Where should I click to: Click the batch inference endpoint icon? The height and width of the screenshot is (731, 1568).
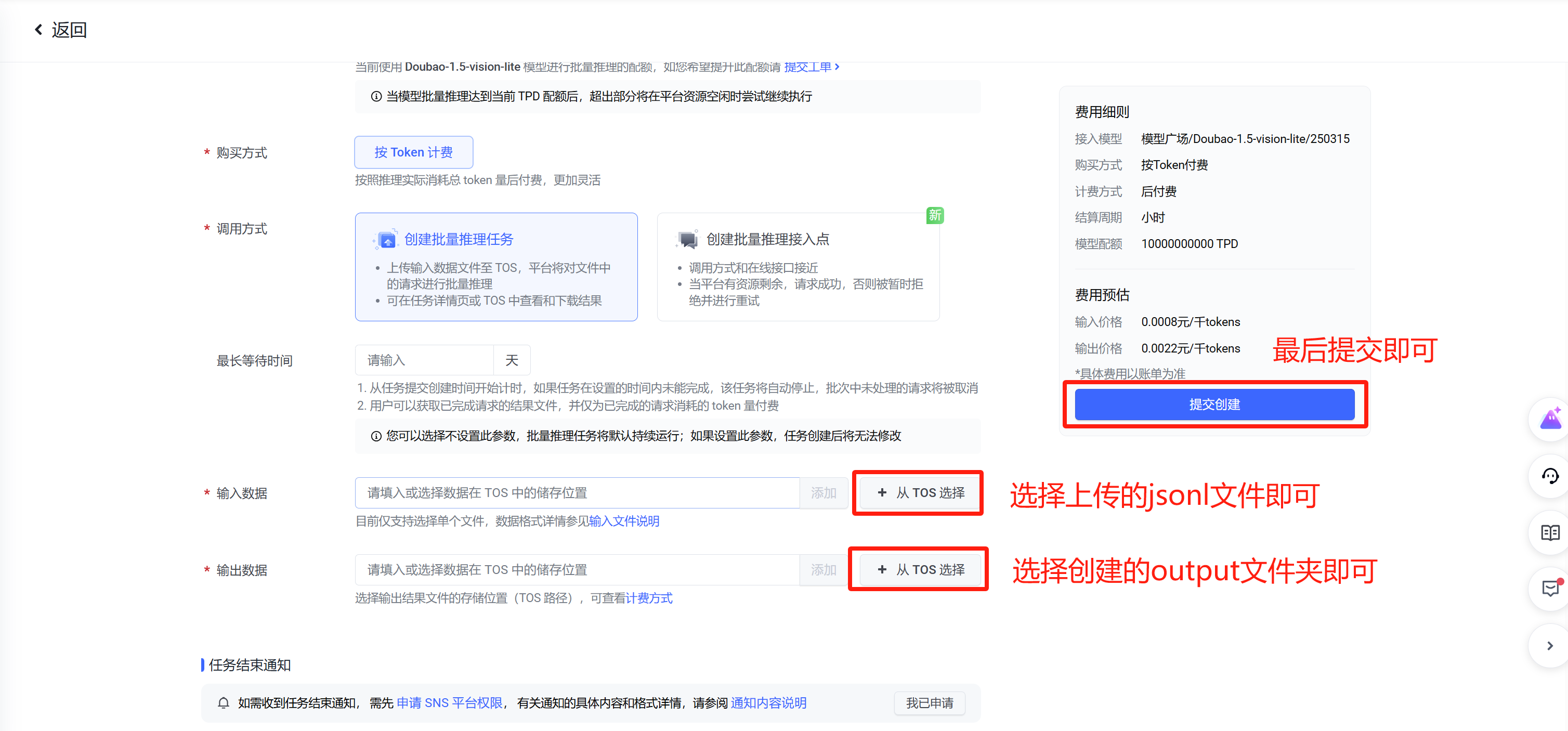[688, 239]
